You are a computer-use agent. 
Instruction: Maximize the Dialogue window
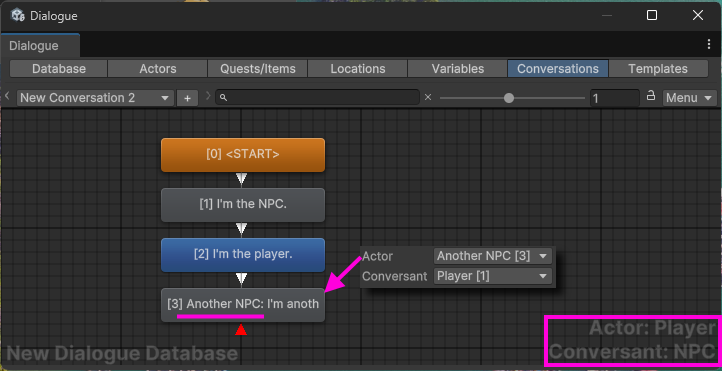pyautogui.click(x=652, y=16)
